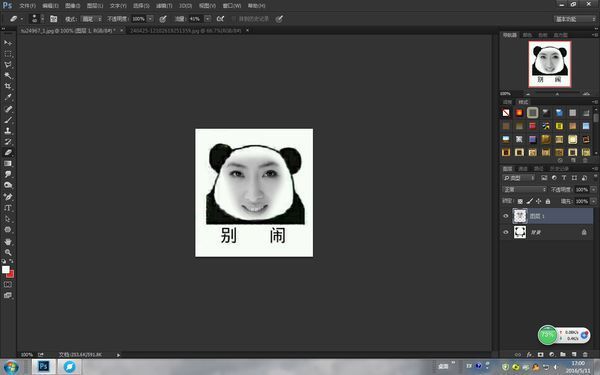Change the screen mode in the toolbox

[x=8, y=295]
